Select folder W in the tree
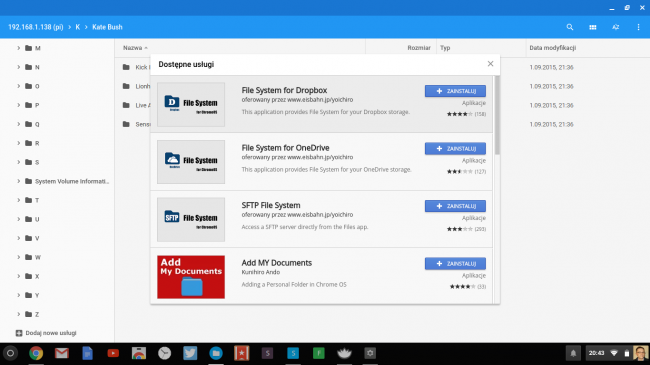650x365 pixels. 57,257
